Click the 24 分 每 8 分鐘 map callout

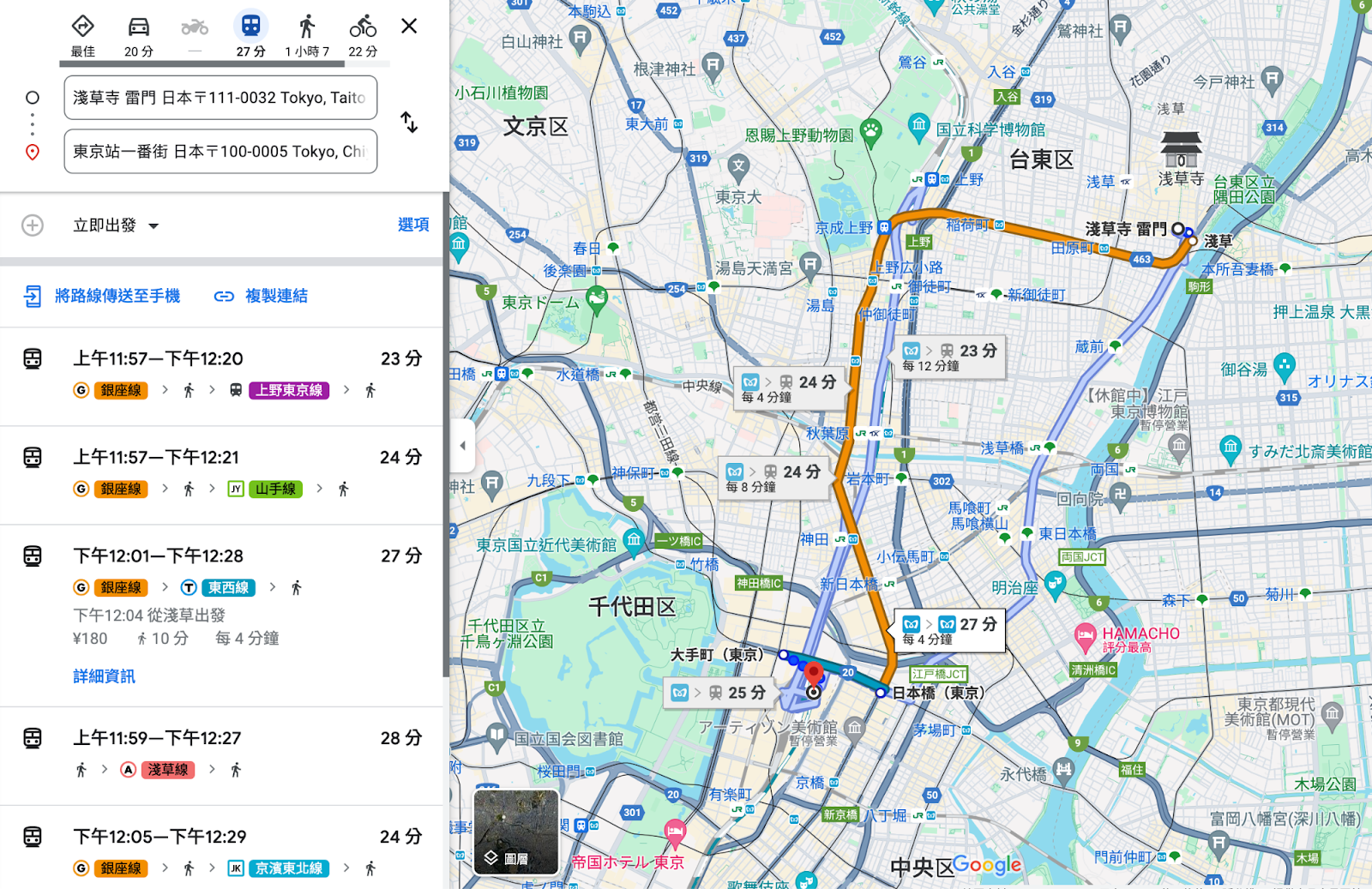[773, 478]
